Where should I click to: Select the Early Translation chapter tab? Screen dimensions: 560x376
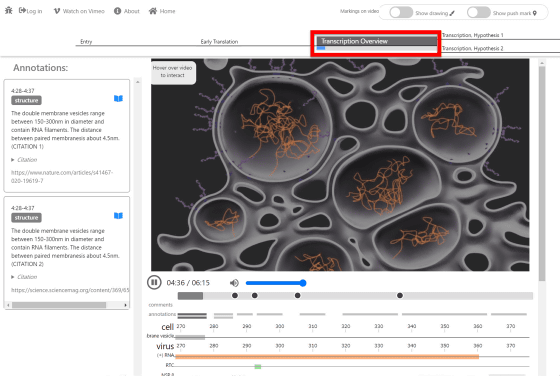219,42
